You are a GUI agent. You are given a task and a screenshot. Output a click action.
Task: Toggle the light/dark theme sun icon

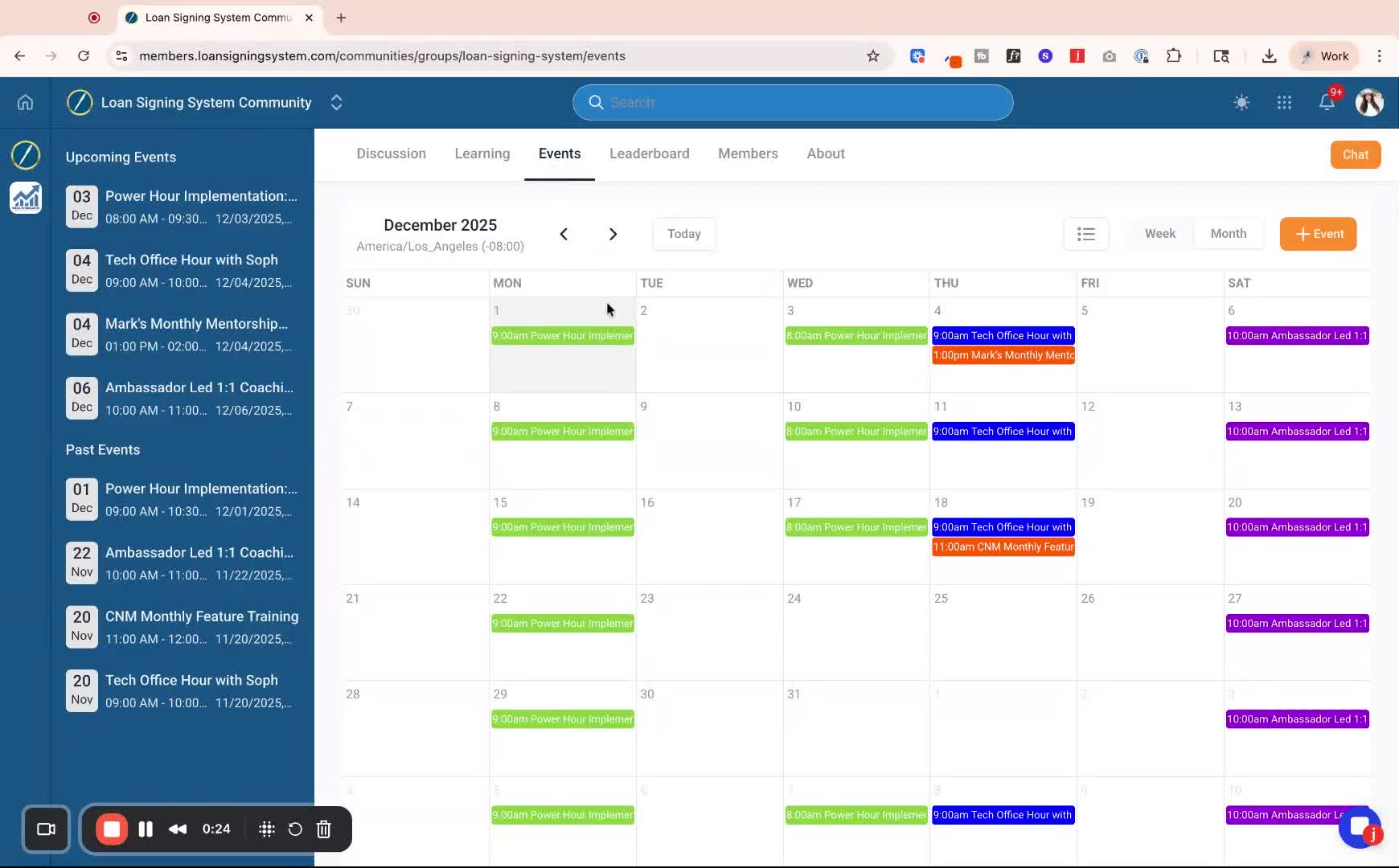coord(1241,103)
